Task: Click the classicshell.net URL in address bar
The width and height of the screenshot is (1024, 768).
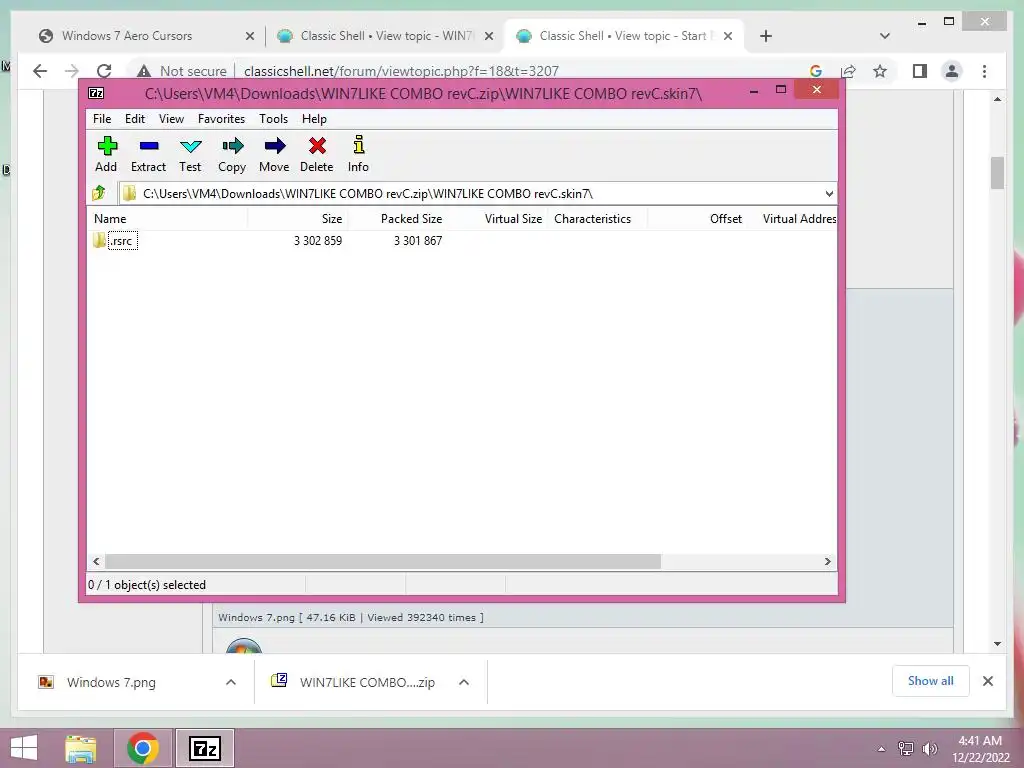Action: tap(402, 71)
